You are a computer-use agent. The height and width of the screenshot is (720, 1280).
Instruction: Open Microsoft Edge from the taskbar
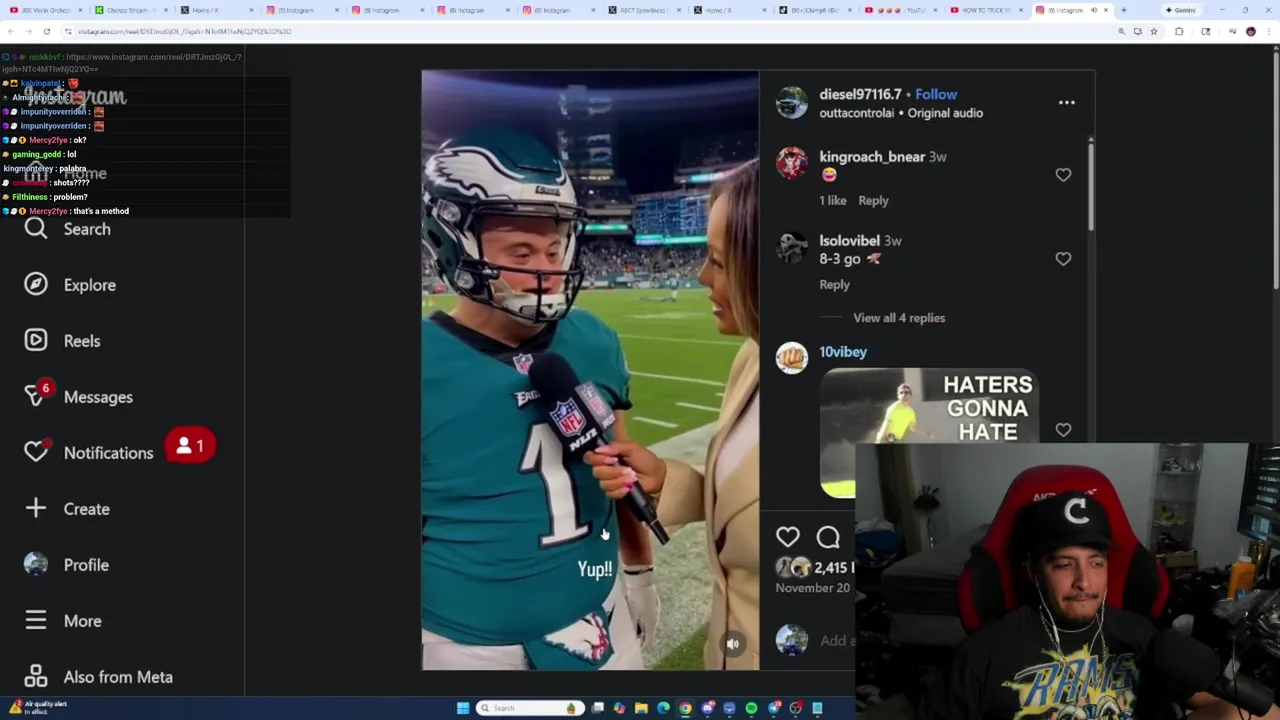point(663,708)
